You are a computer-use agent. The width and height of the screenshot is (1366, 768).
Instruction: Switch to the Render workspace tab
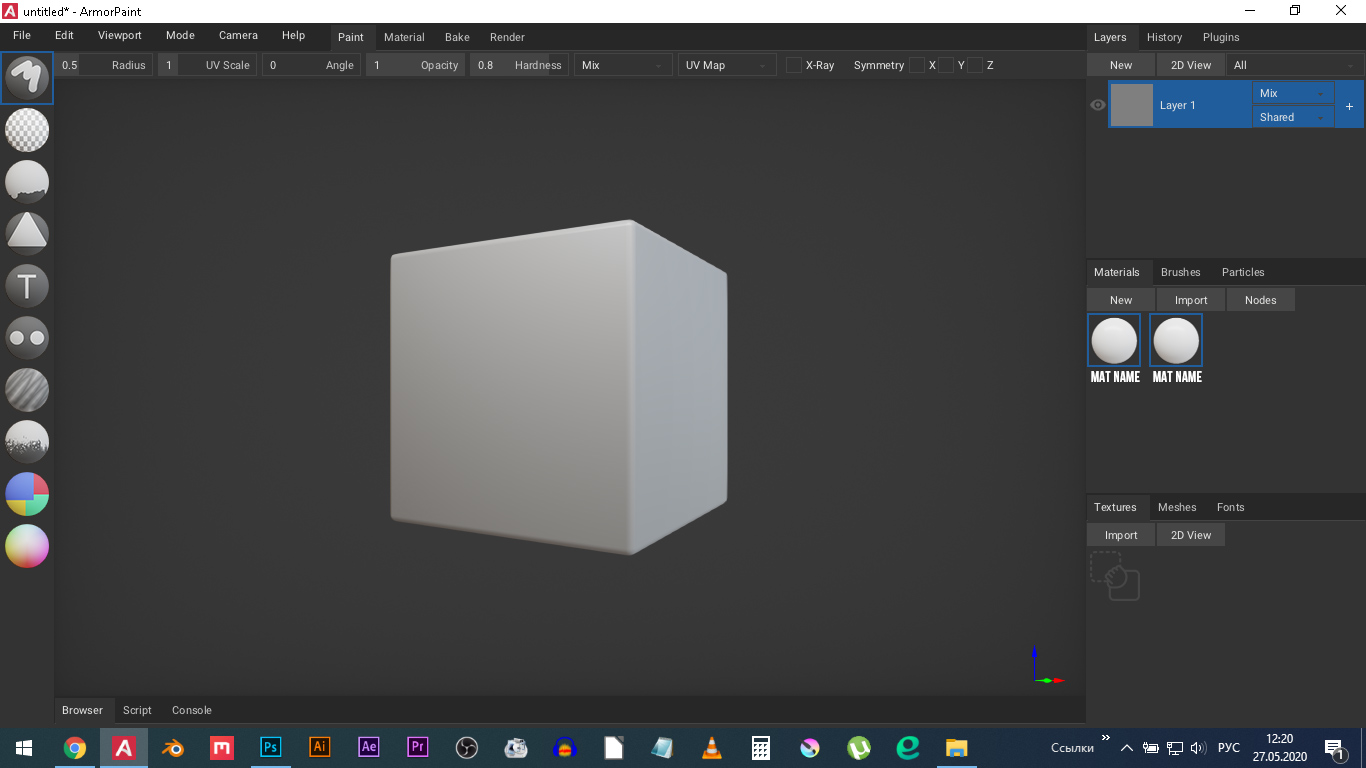507,37
